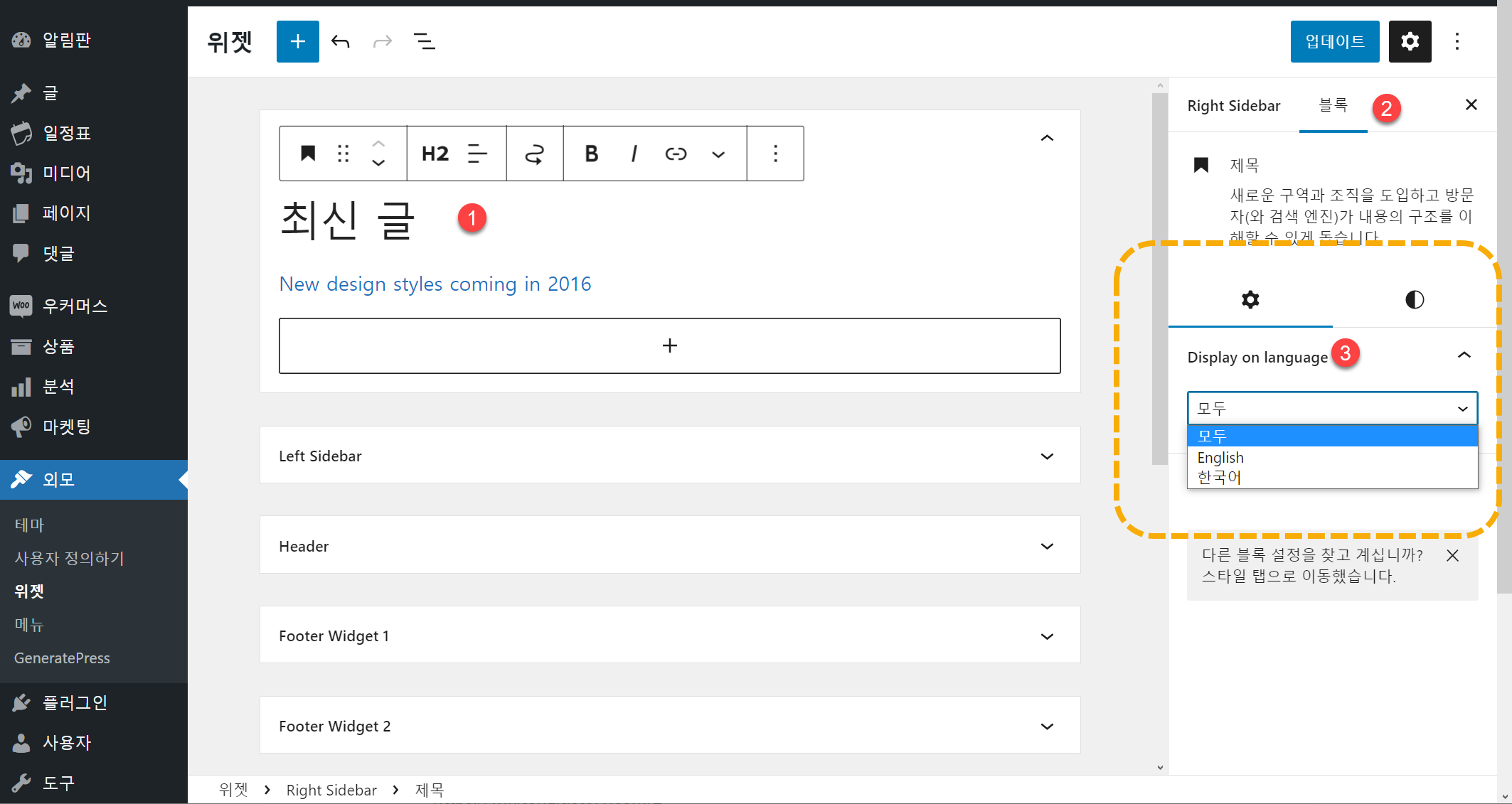The height and width of the screenshot is (804, 1512).
Task: Open block options three-dot menu
Action: (775, 154)
